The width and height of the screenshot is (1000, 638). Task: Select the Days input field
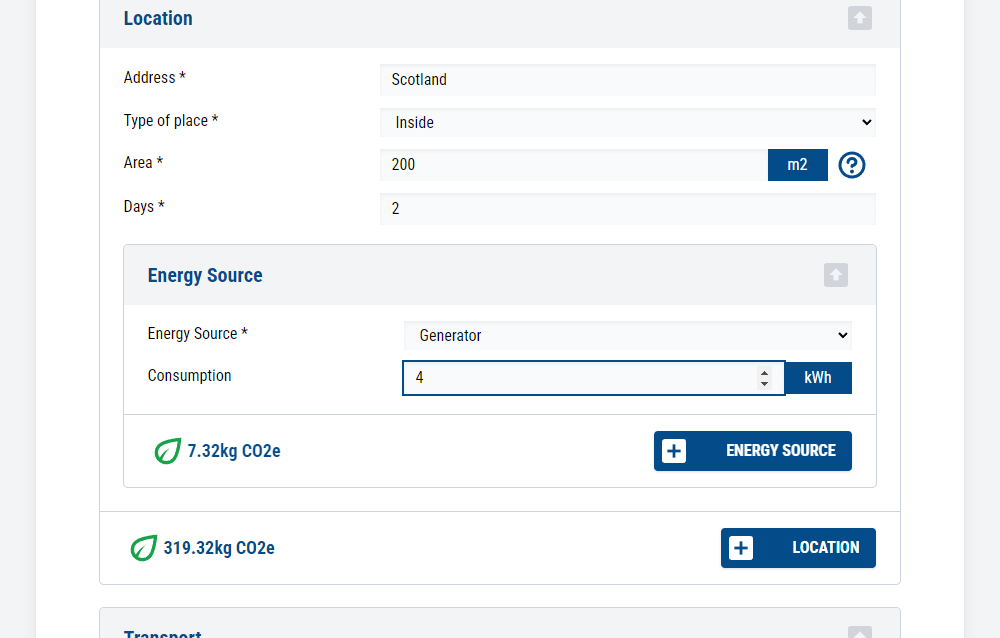point(627,208)
